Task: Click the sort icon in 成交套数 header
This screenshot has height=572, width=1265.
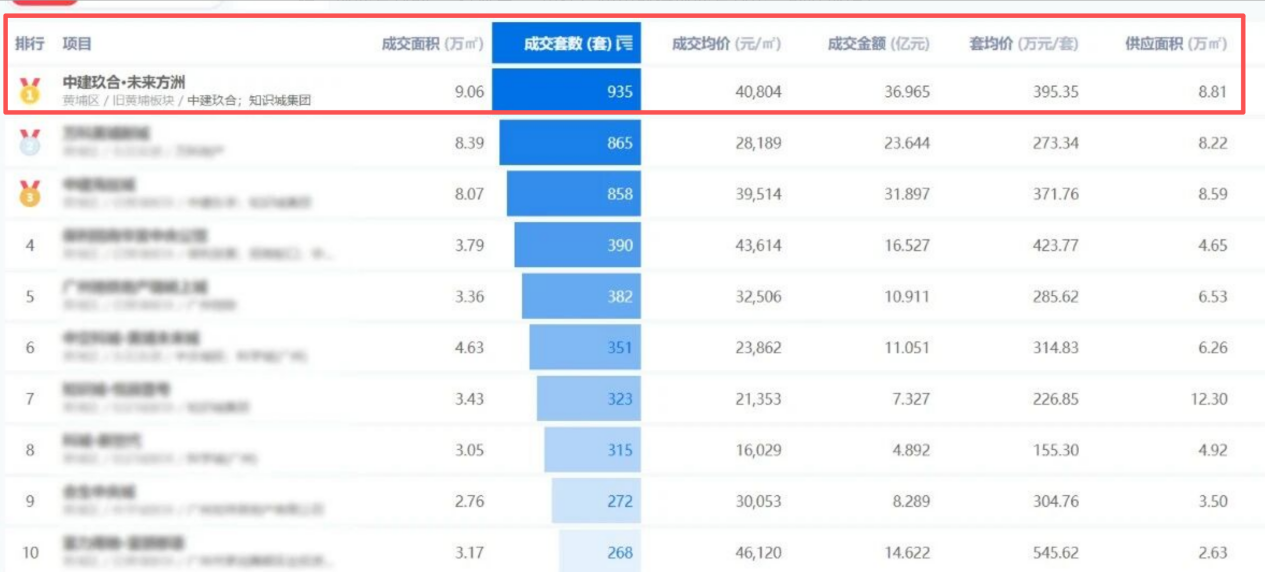Action: (x=625, y=43)
